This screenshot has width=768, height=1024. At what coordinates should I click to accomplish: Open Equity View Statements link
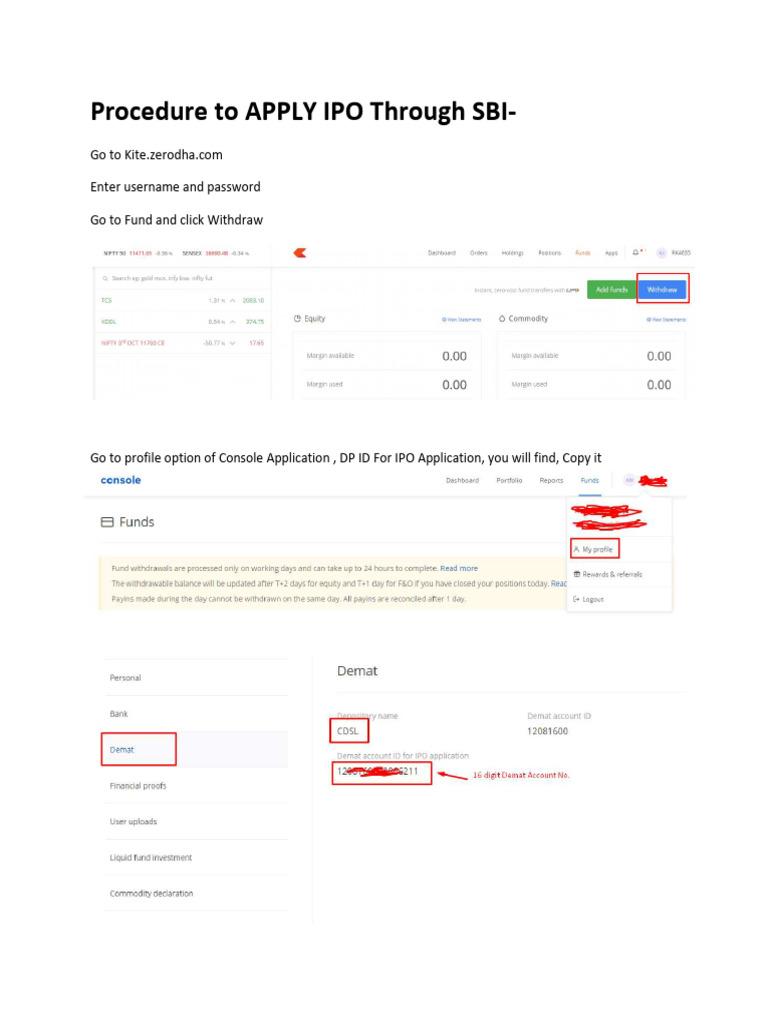coord(462,320)
